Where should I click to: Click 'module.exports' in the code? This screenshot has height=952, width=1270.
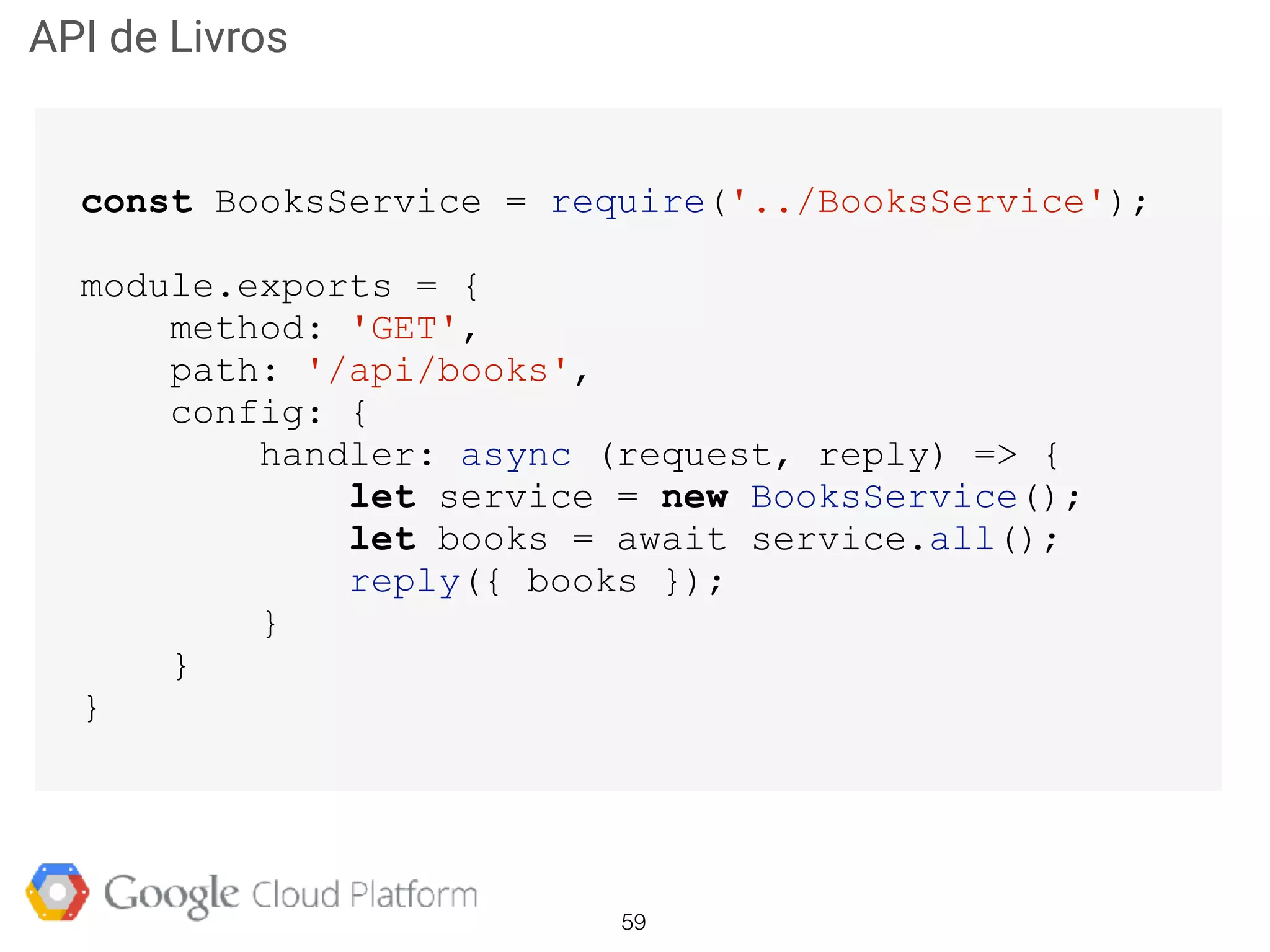coord(236,288)
